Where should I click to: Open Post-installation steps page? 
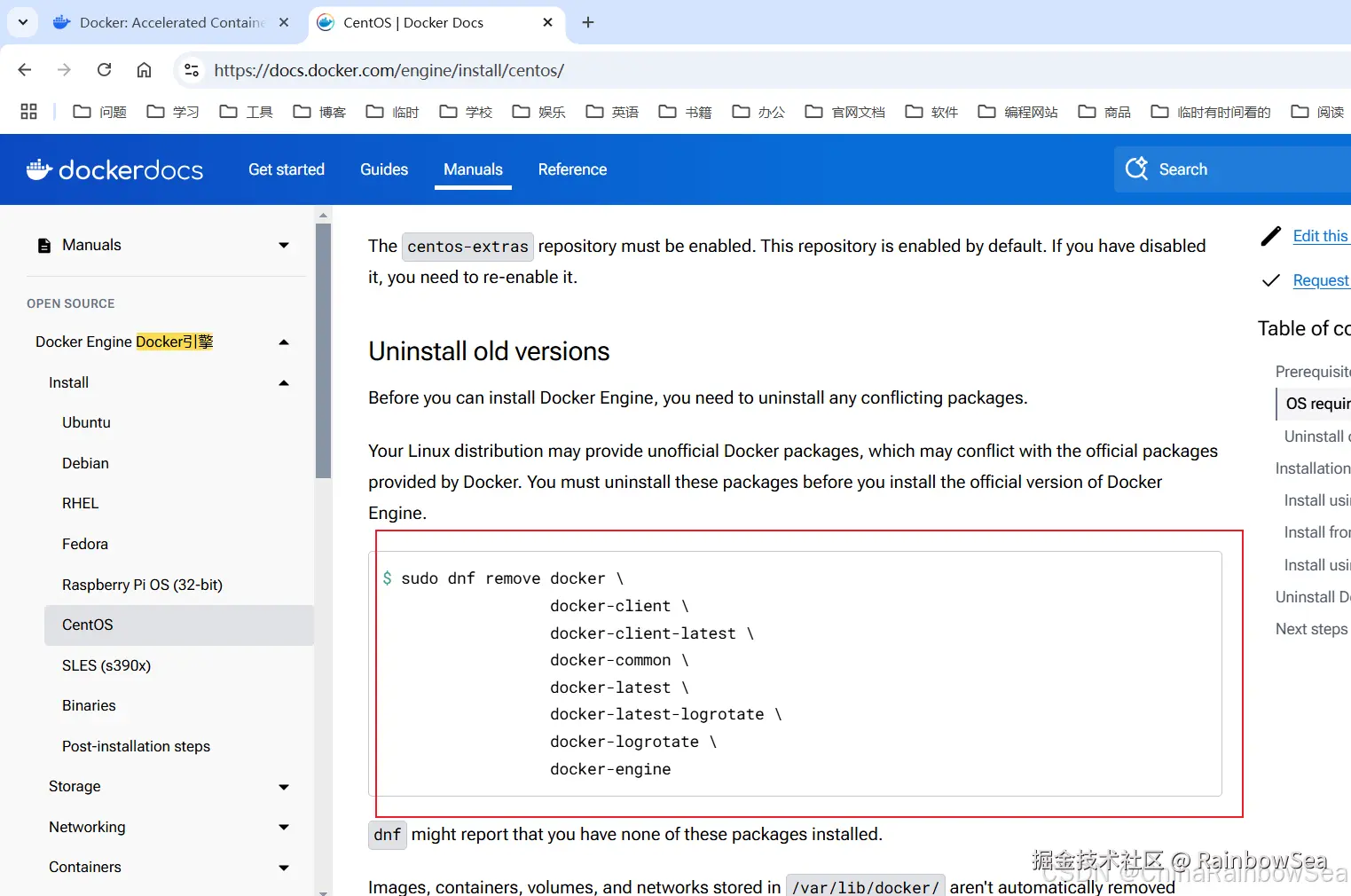coord(136,746)
